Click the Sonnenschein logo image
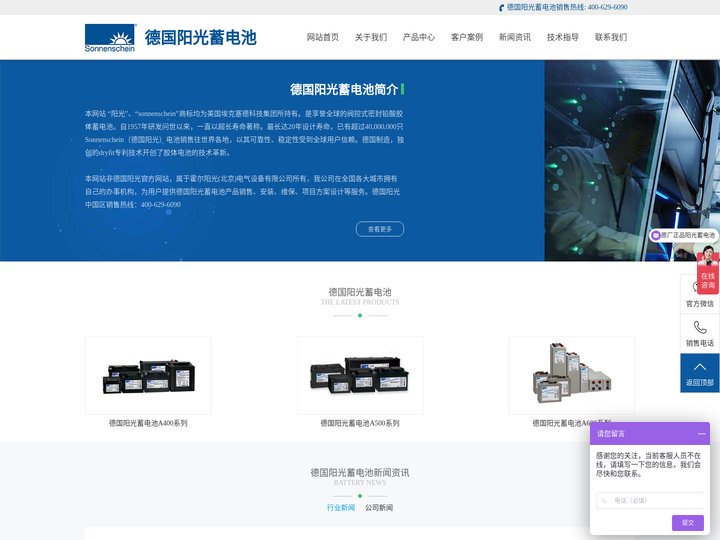This screenshot has height=540, width=720. pos(110,38)
